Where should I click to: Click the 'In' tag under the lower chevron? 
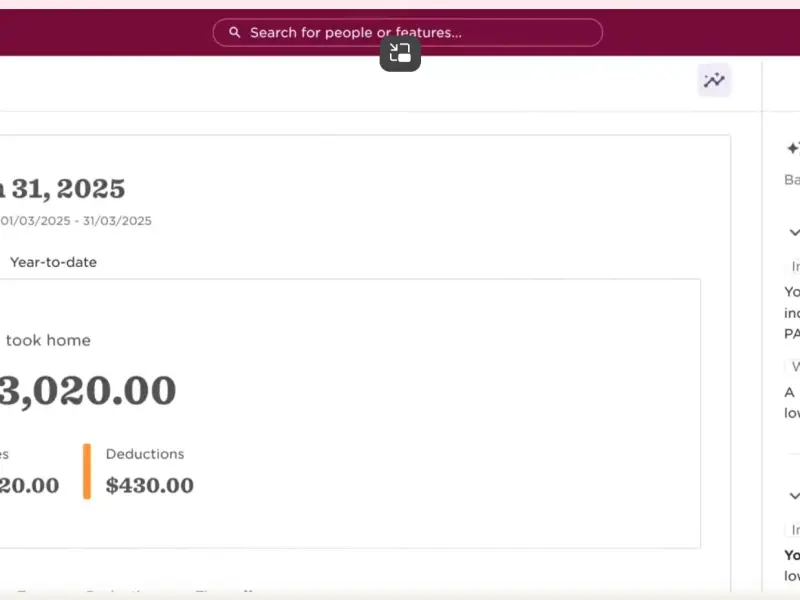794,530
